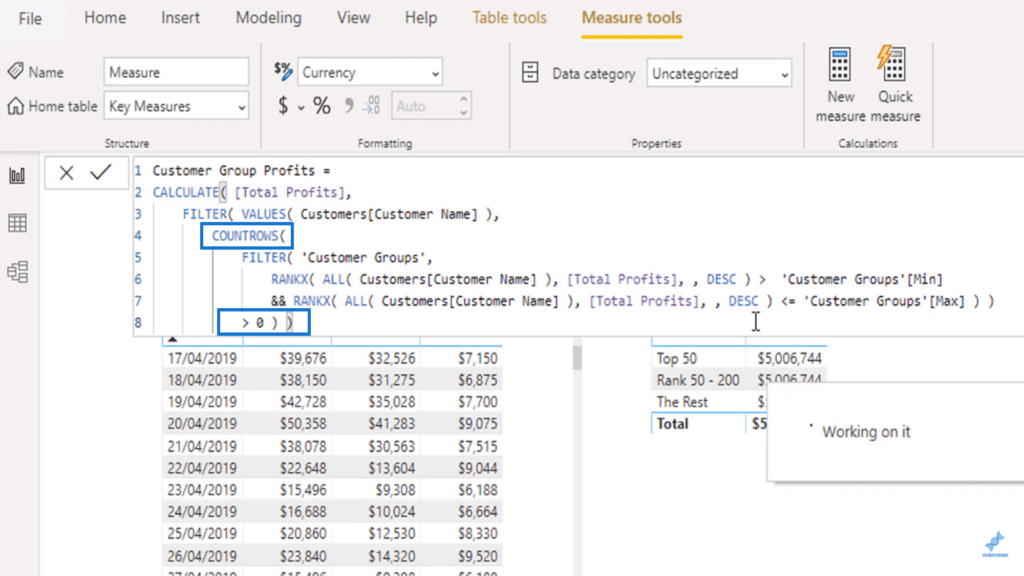Increase decimal places with up arrow

[x=463, y=99]
